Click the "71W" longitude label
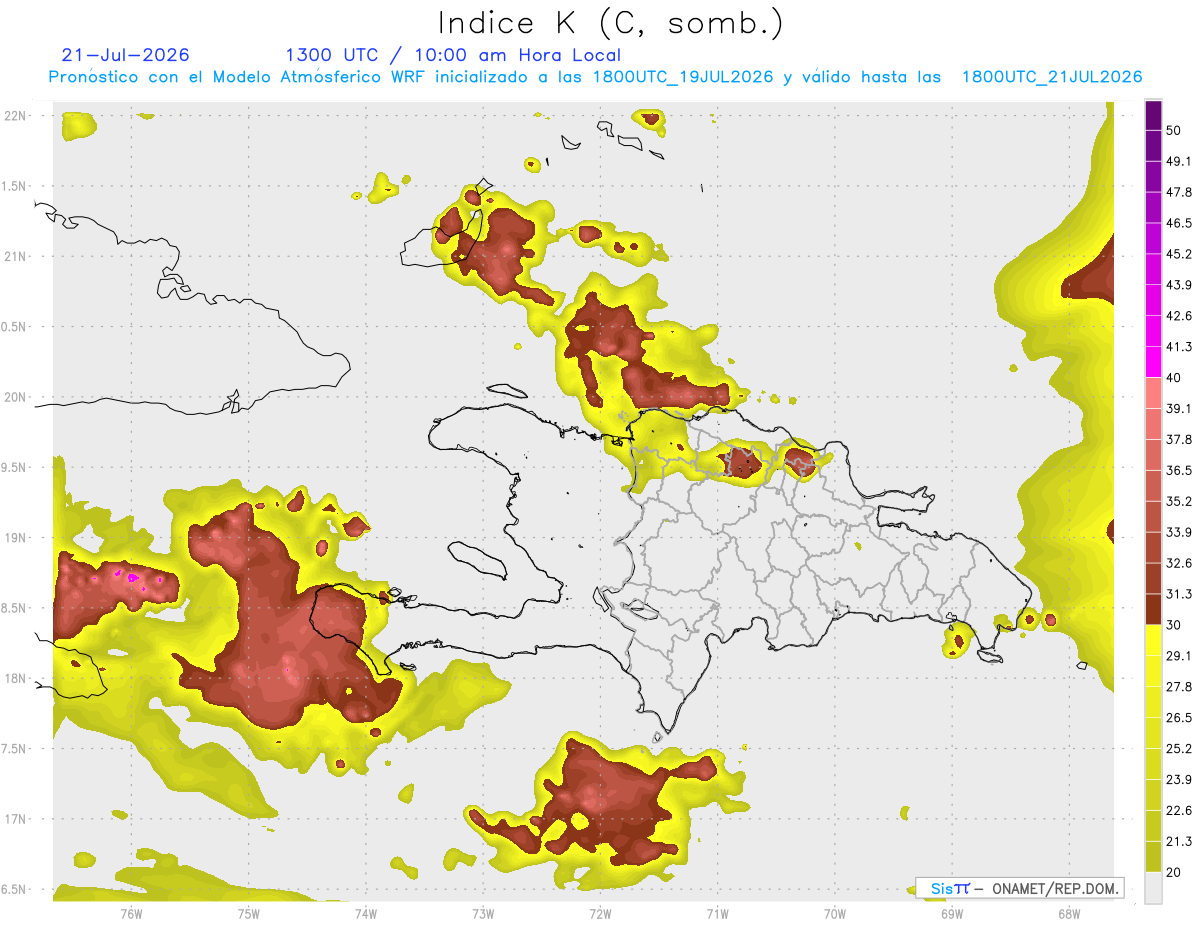1200x927 pixels. tap(717, 913)
